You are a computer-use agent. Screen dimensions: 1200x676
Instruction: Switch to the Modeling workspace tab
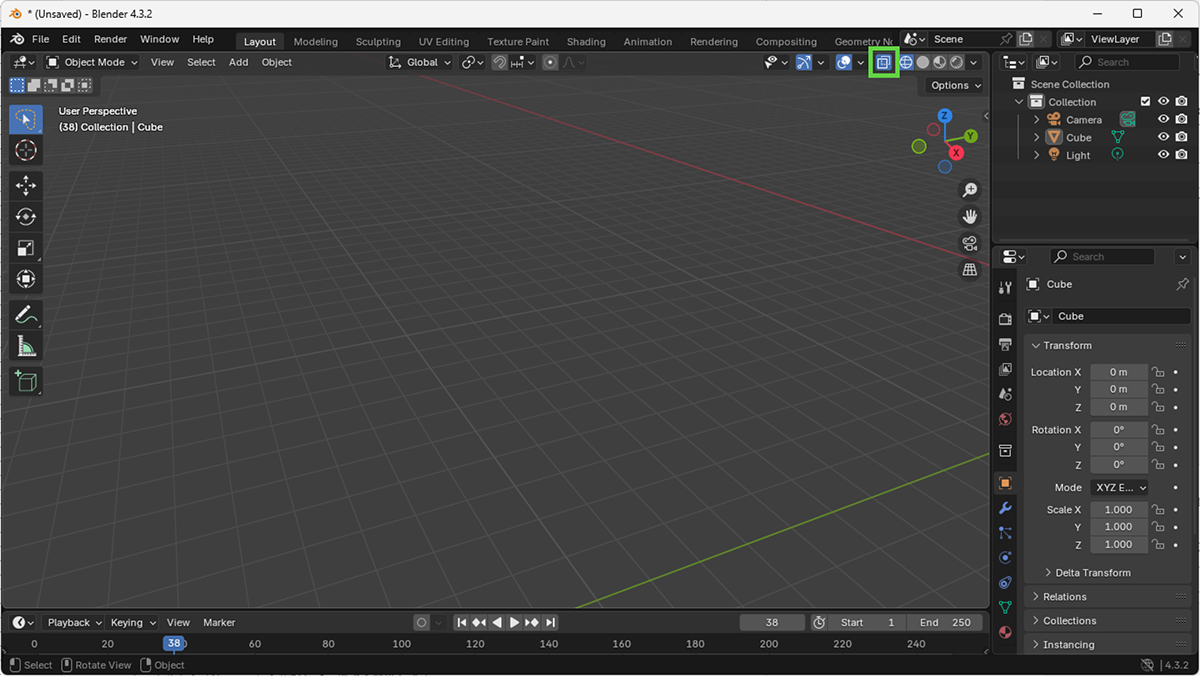point(316,42)
